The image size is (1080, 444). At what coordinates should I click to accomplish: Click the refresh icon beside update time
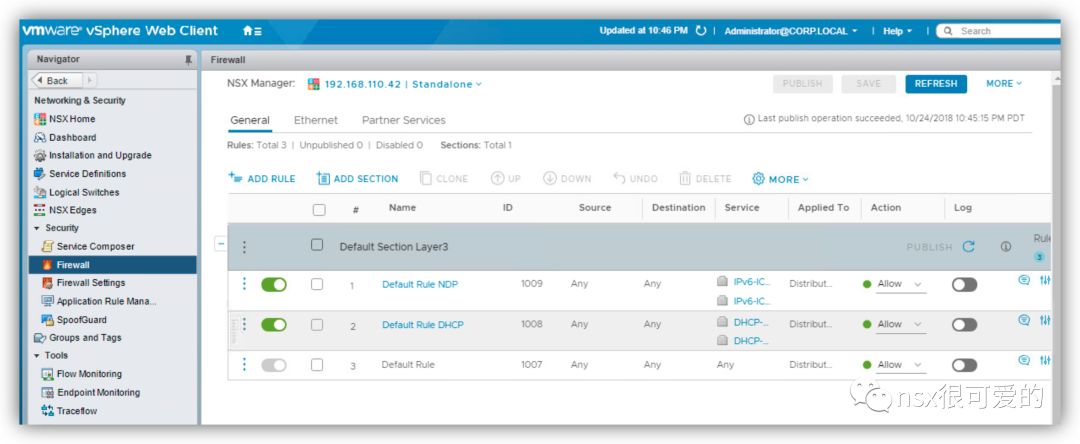(x=700, y=31)
